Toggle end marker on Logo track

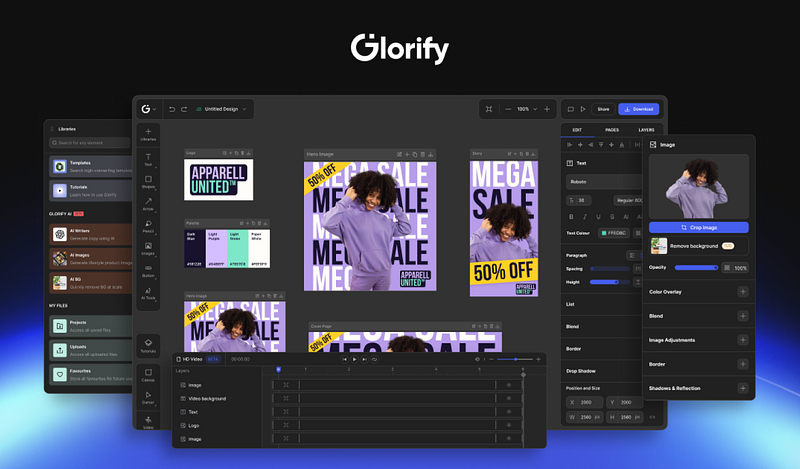point(509,425)
